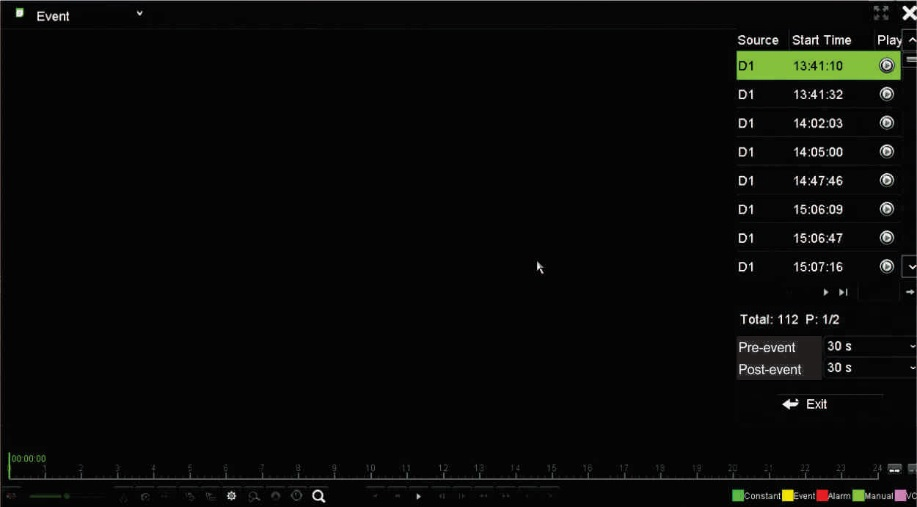Close the playback window with the X
917x507 pixels.
tap(909, 13)
